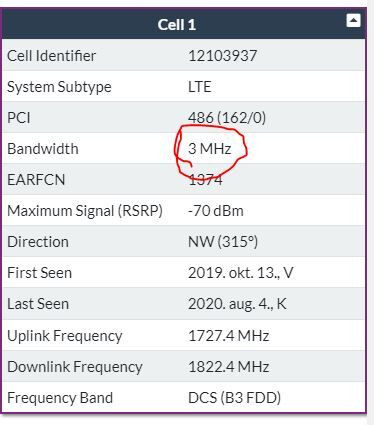Screen dimensions: 374x425
Task: Click the Maximum Signal -70 dBm value
Action: click(215, 211)
